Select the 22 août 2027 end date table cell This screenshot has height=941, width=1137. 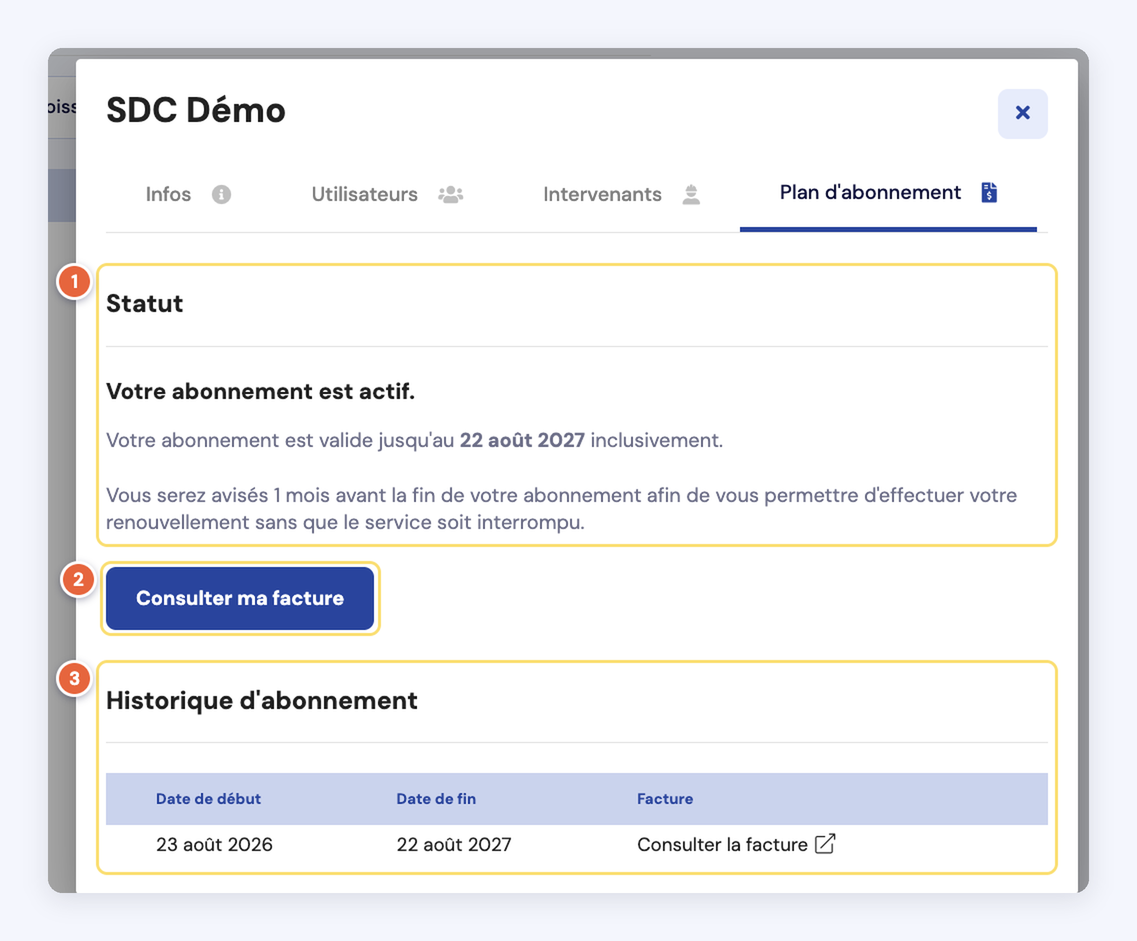pos(454,845)
